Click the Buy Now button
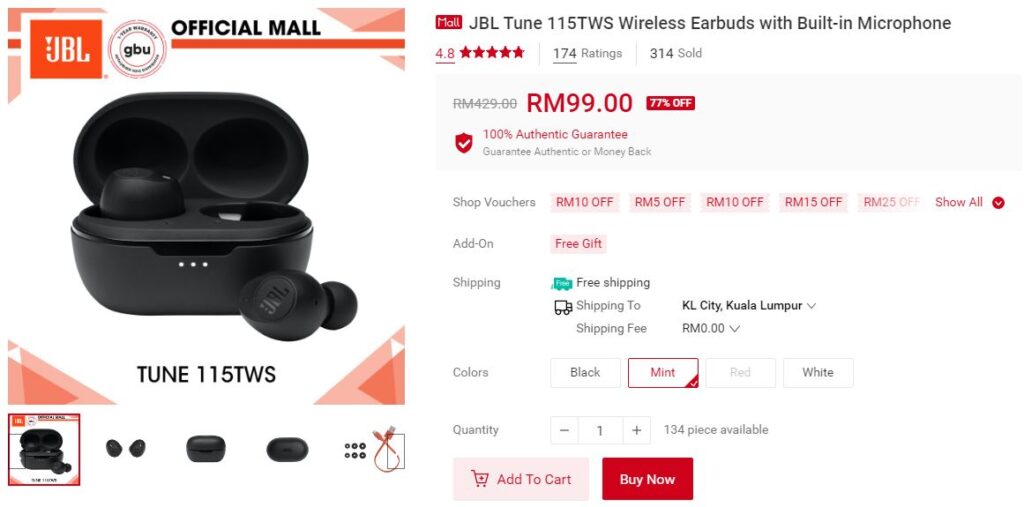Screen dimensions: 1024x507 (647, 479)
